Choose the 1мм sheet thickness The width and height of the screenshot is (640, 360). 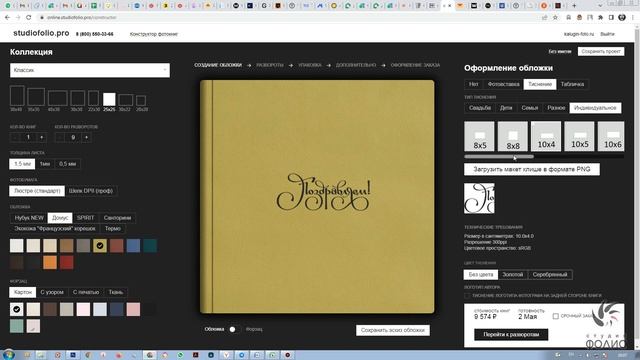coord(45,164)
